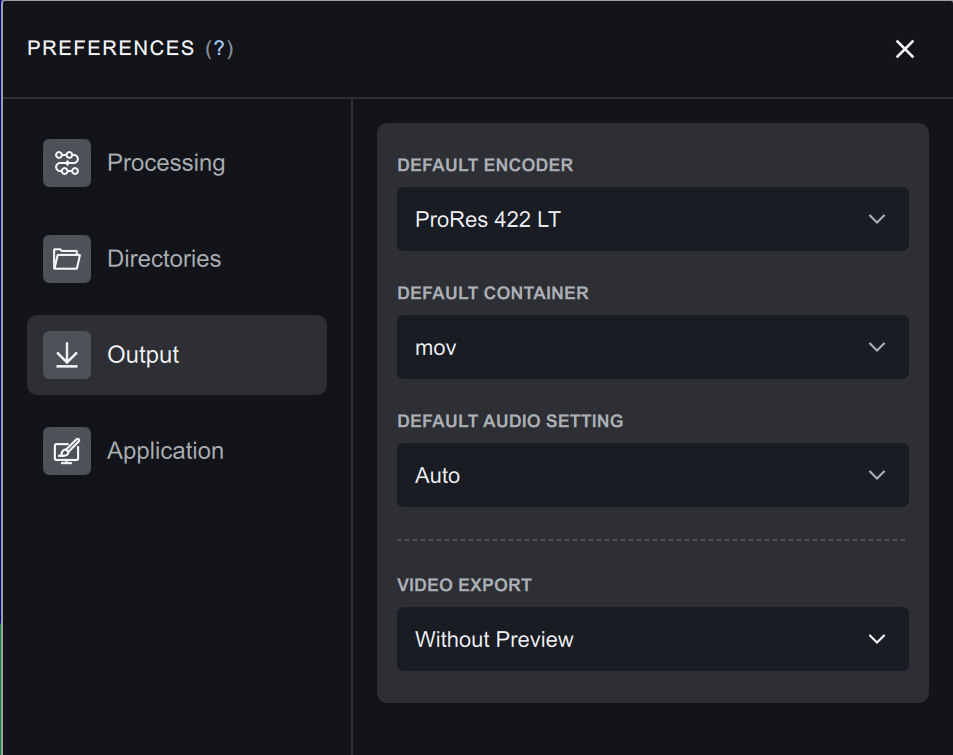Screen dimensions: 953x755
Task: Click the Directories folder icon
Action: coord(67,259)
